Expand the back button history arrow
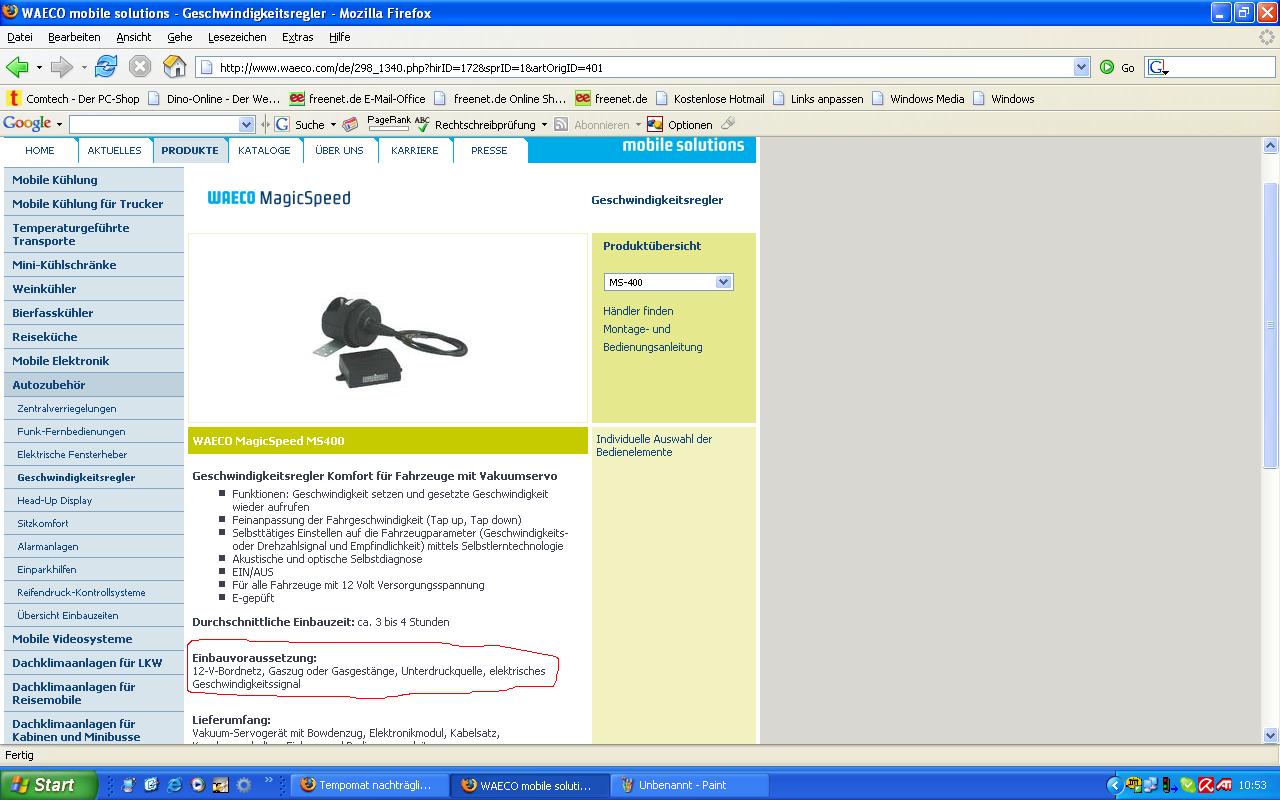Viewport: 1280px width, 800px height. [x=39, y=67]
